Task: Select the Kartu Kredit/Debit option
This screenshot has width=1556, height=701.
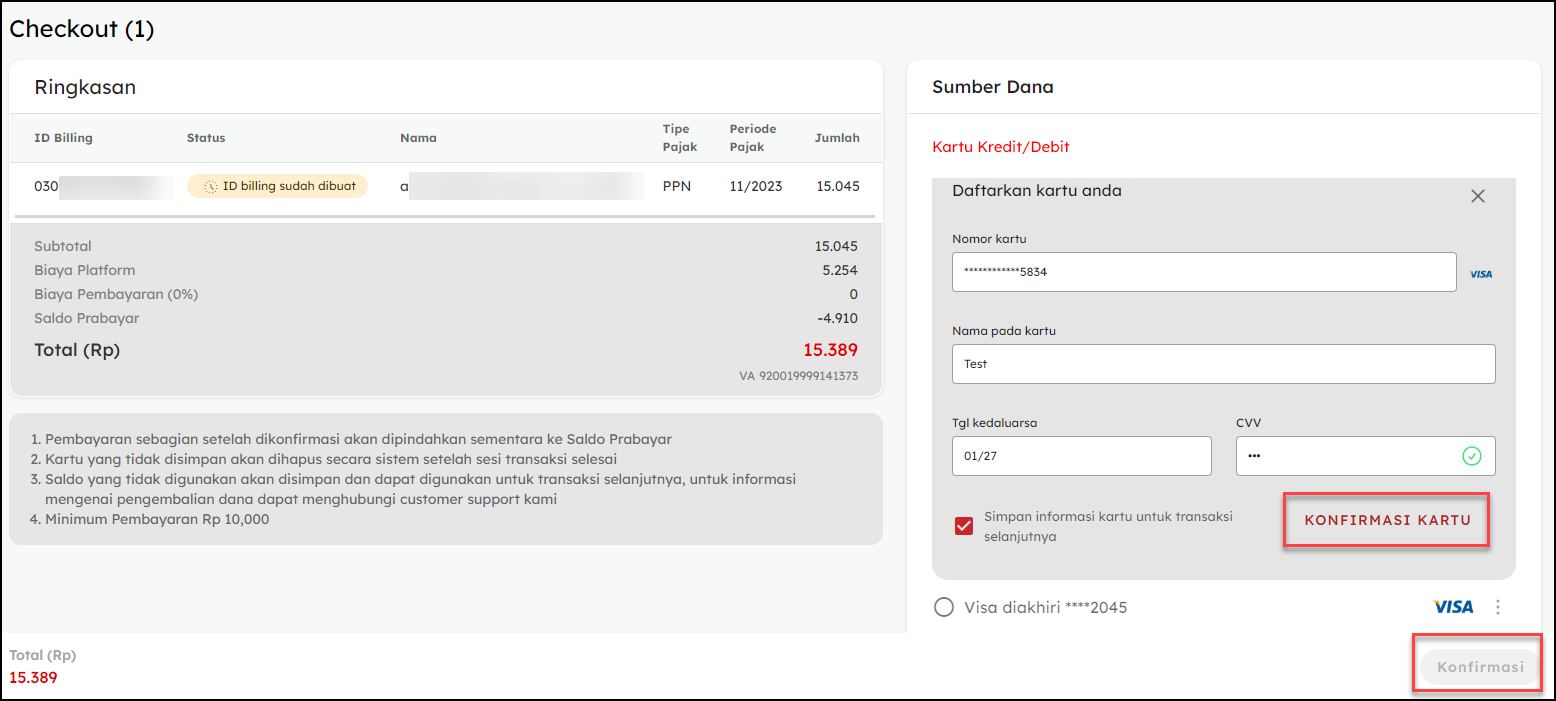Action: point(1000,147)
